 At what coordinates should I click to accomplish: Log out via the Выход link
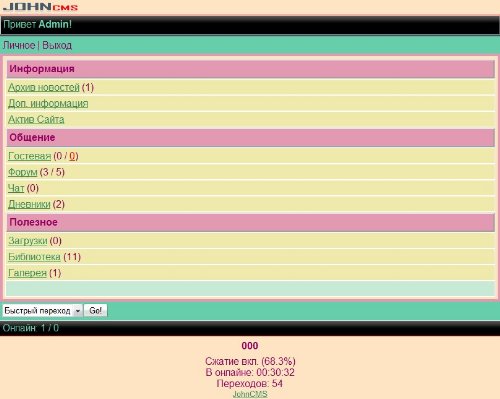(57, 45)
